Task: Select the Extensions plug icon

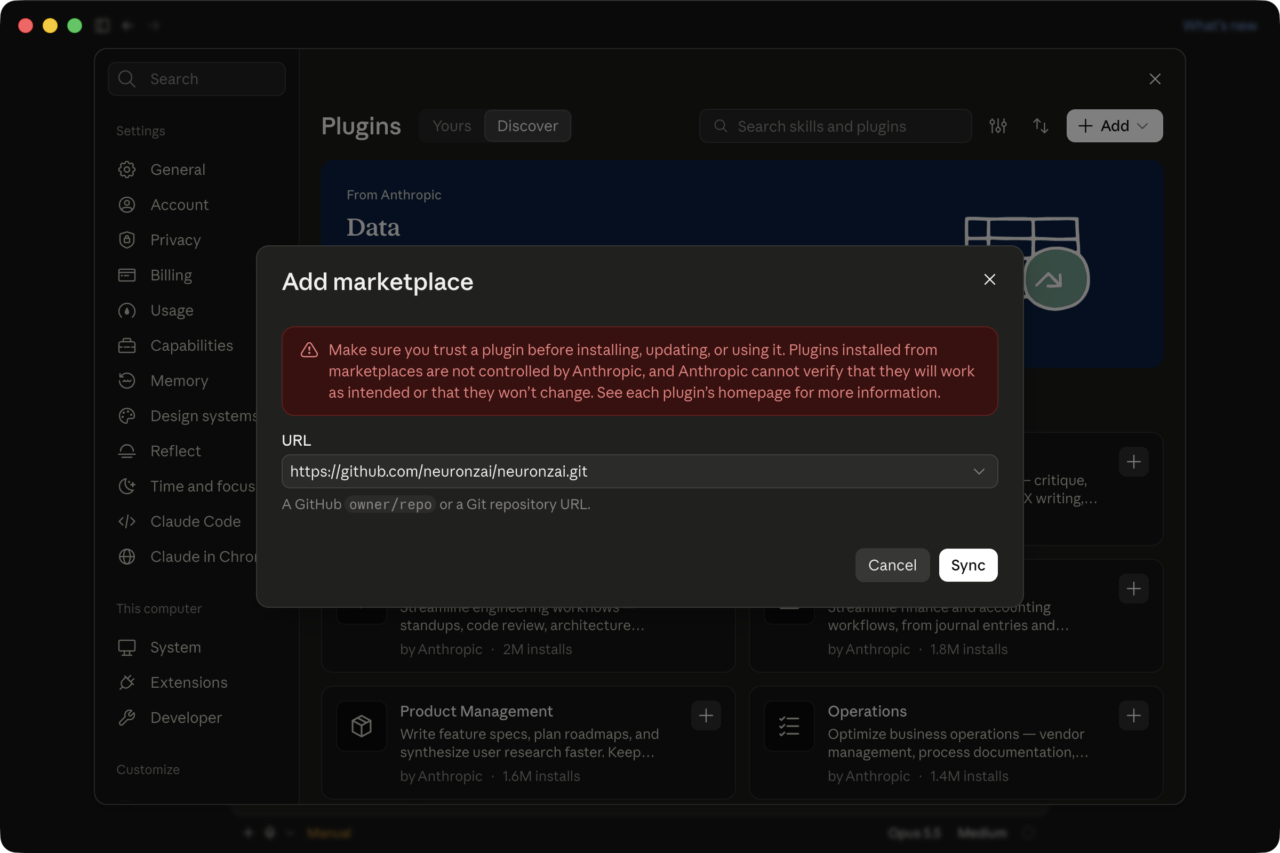Action: pos(127,683)
